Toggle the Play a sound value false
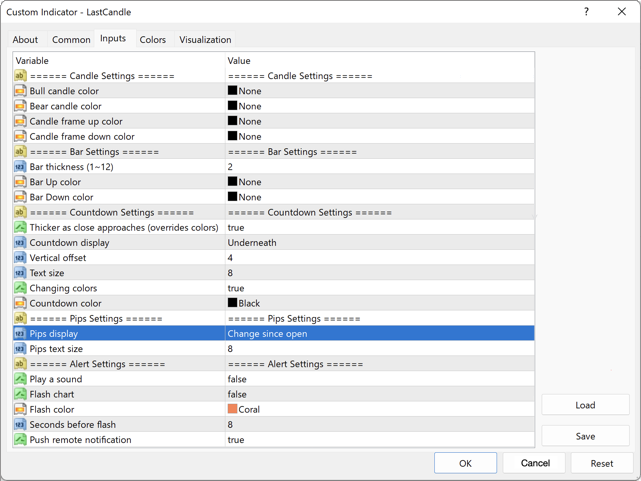The height and width of the screenshot is (481, 641). tap(237, 380)
